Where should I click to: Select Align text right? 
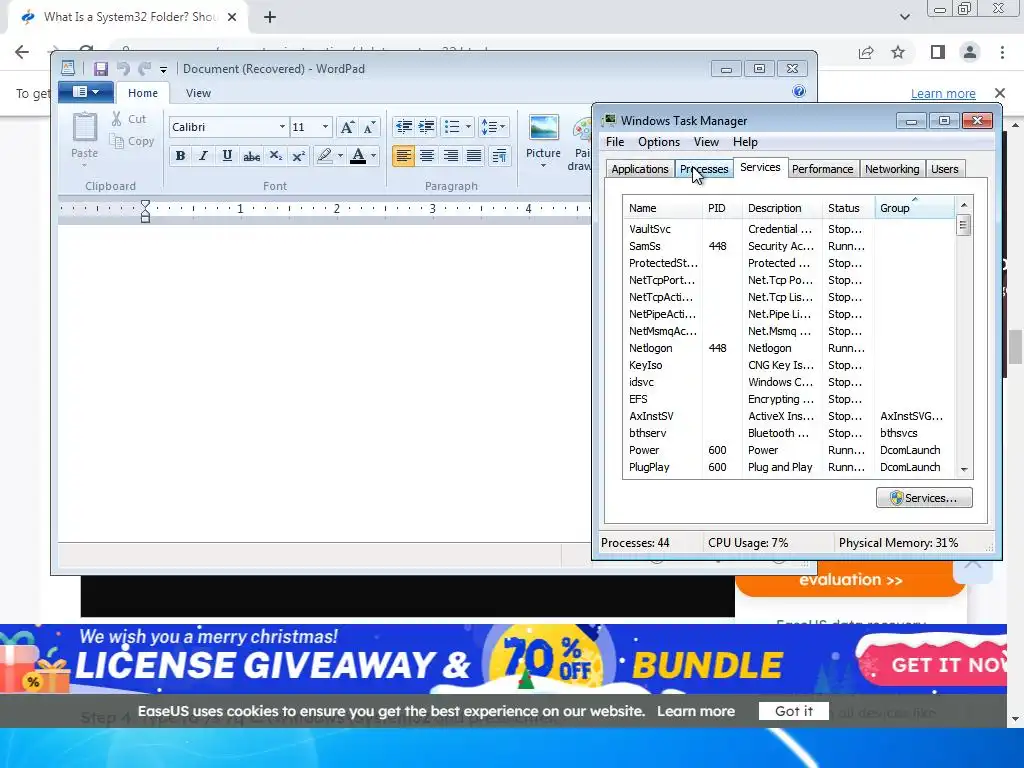(451, 155)
